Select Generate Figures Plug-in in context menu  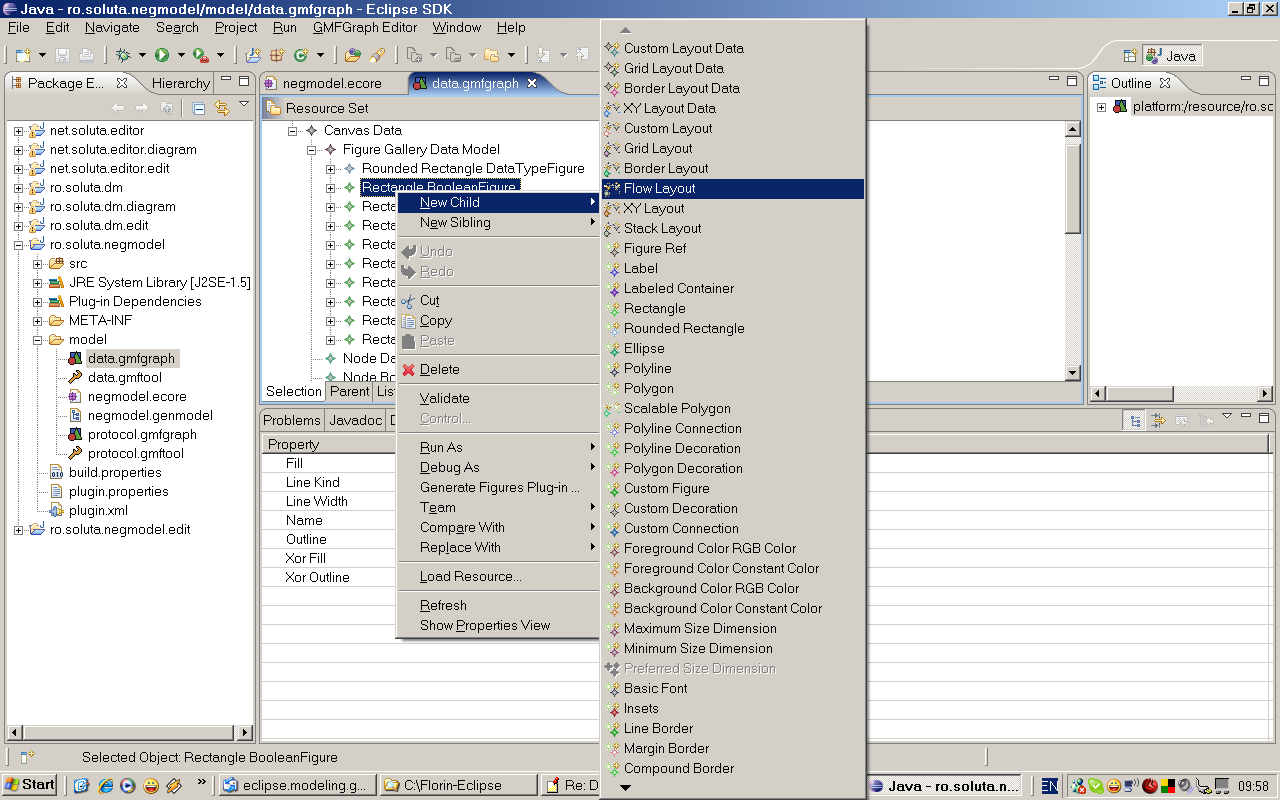[498, 487]
